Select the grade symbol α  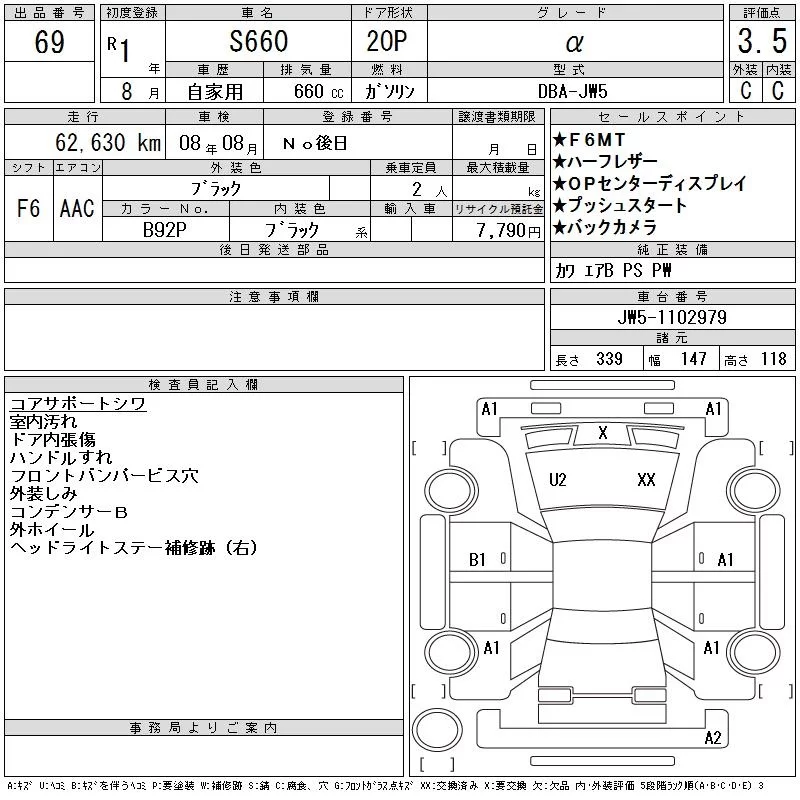(574, 43)
